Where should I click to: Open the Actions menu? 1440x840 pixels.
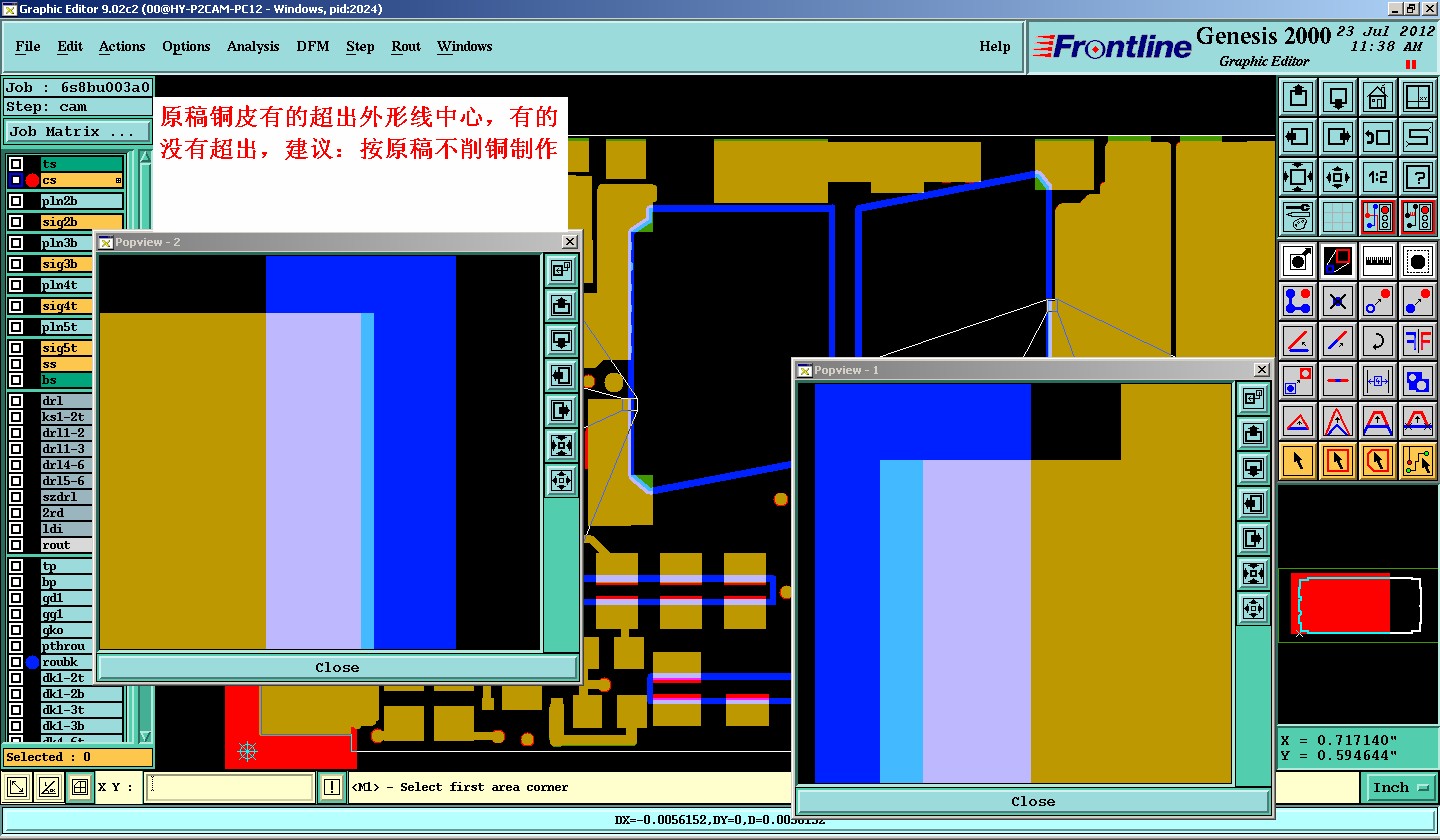122,46
